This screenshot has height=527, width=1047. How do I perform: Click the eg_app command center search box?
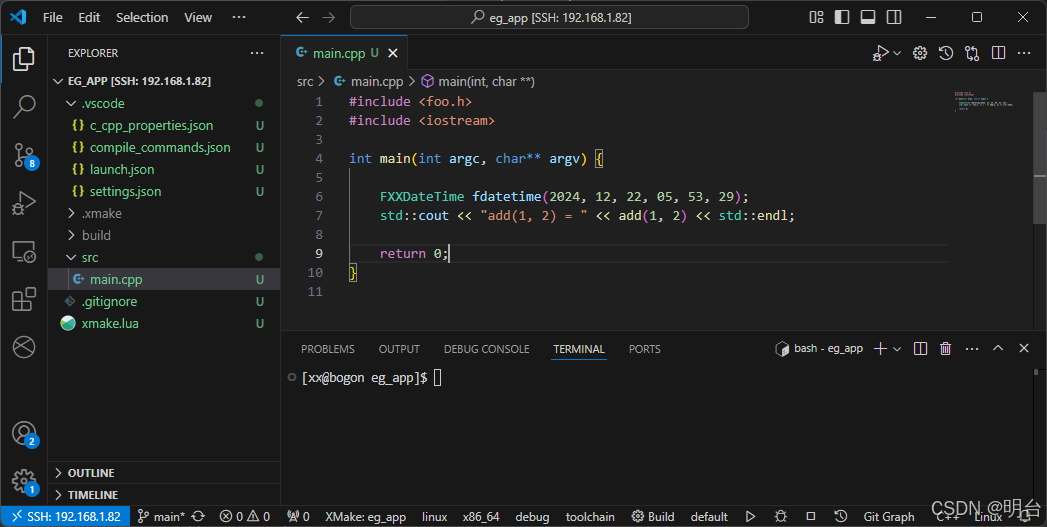[x=549, y=17]
